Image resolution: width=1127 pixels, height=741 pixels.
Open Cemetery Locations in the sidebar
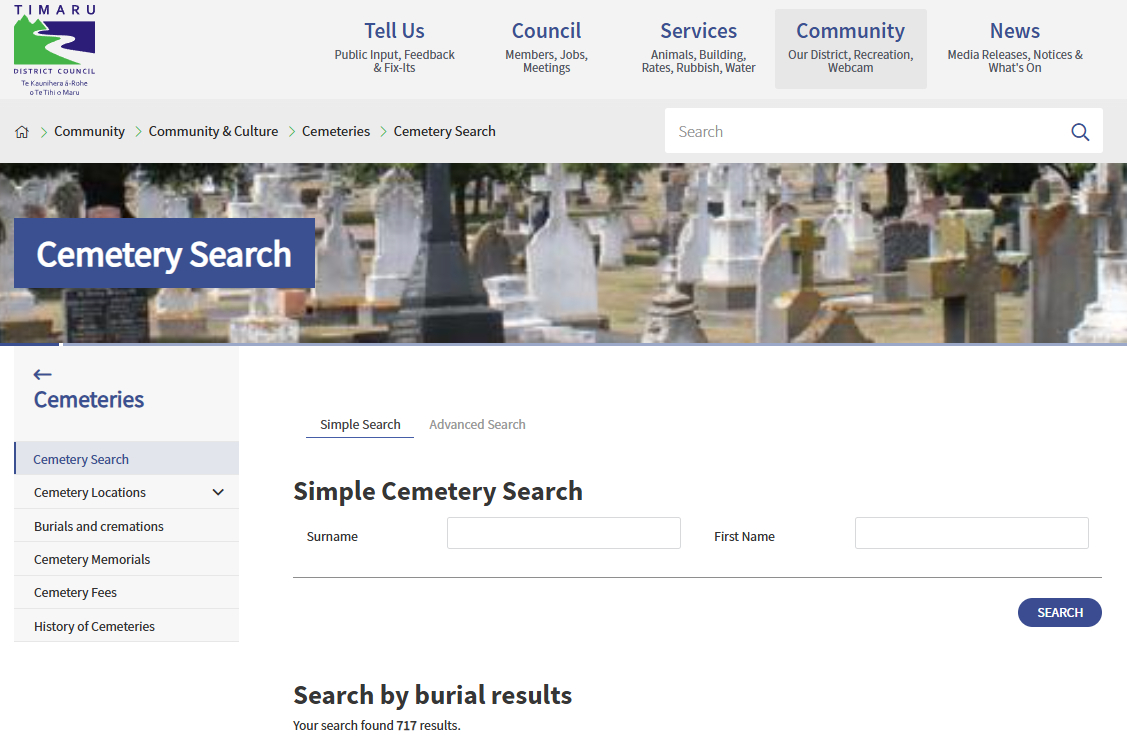90,492
